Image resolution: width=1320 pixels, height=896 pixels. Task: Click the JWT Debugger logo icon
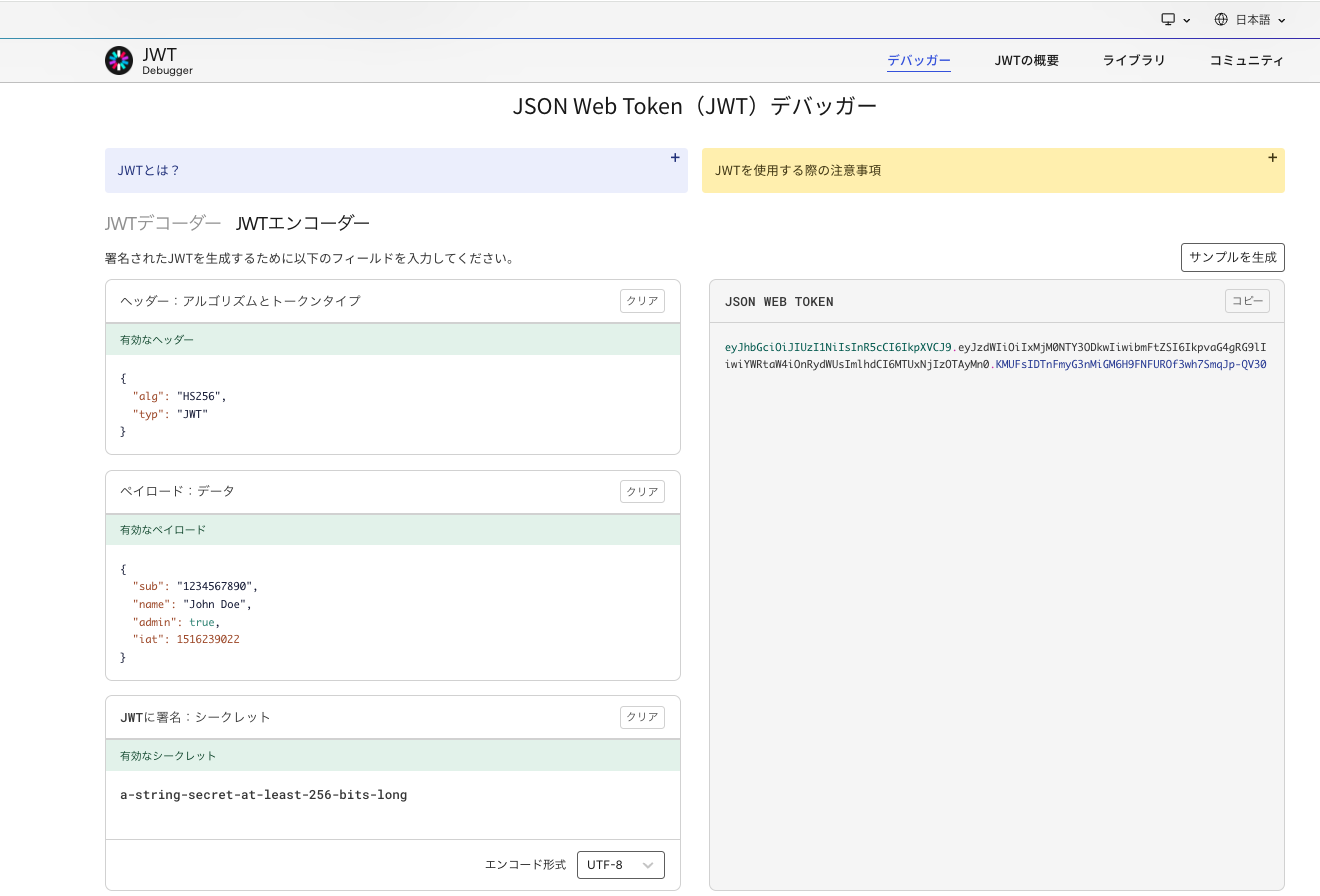coord(119,61)
